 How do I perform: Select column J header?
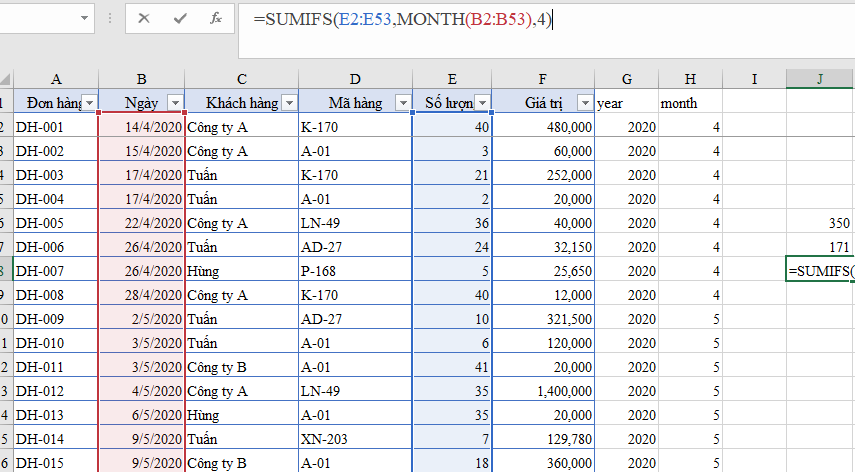point(820,79)
